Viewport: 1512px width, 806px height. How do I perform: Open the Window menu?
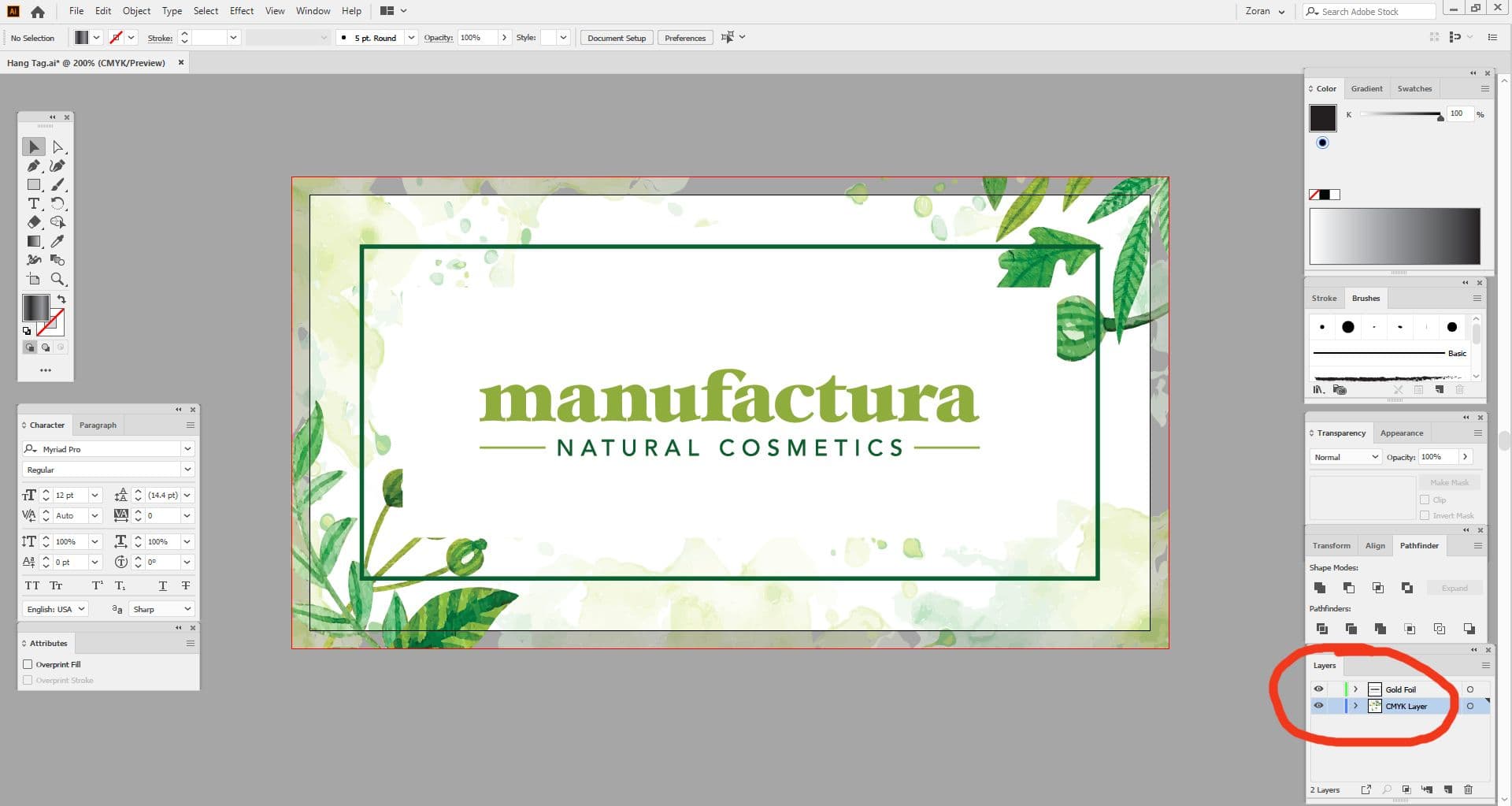pyautogui.click(x=313, y=10)
